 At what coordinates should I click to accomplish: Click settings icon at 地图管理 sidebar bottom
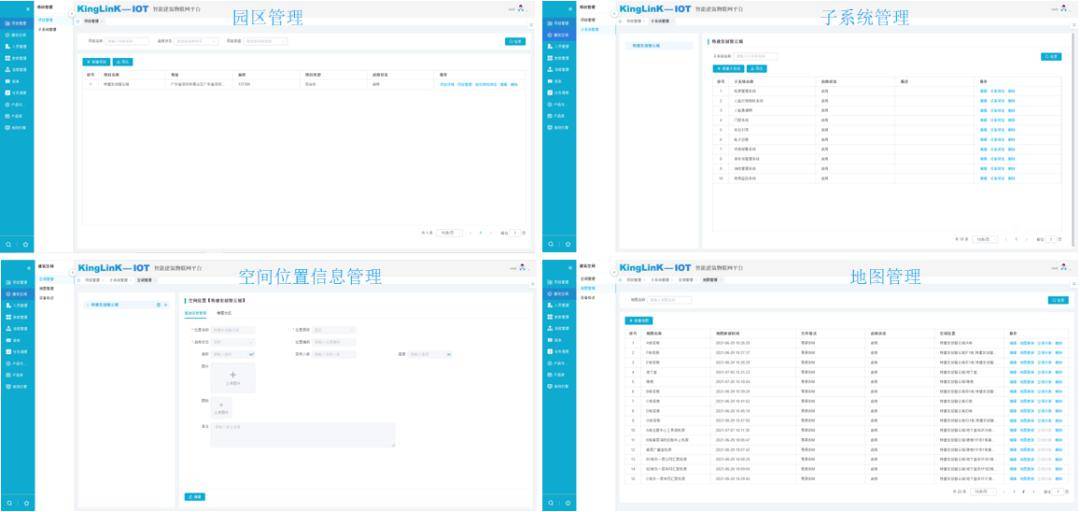tap(568, 503)
